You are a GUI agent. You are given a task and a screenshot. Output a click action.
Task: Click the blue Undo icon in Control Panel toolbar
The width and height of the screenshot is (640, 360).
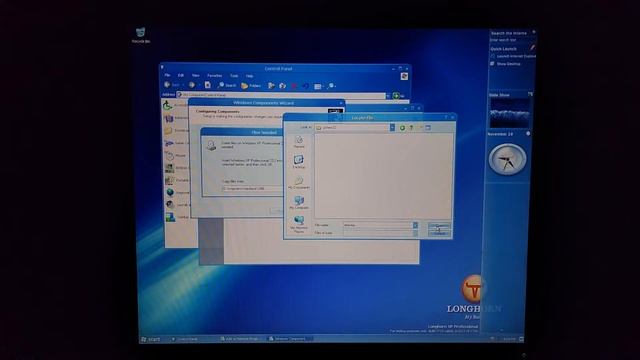tap(306, 86)
